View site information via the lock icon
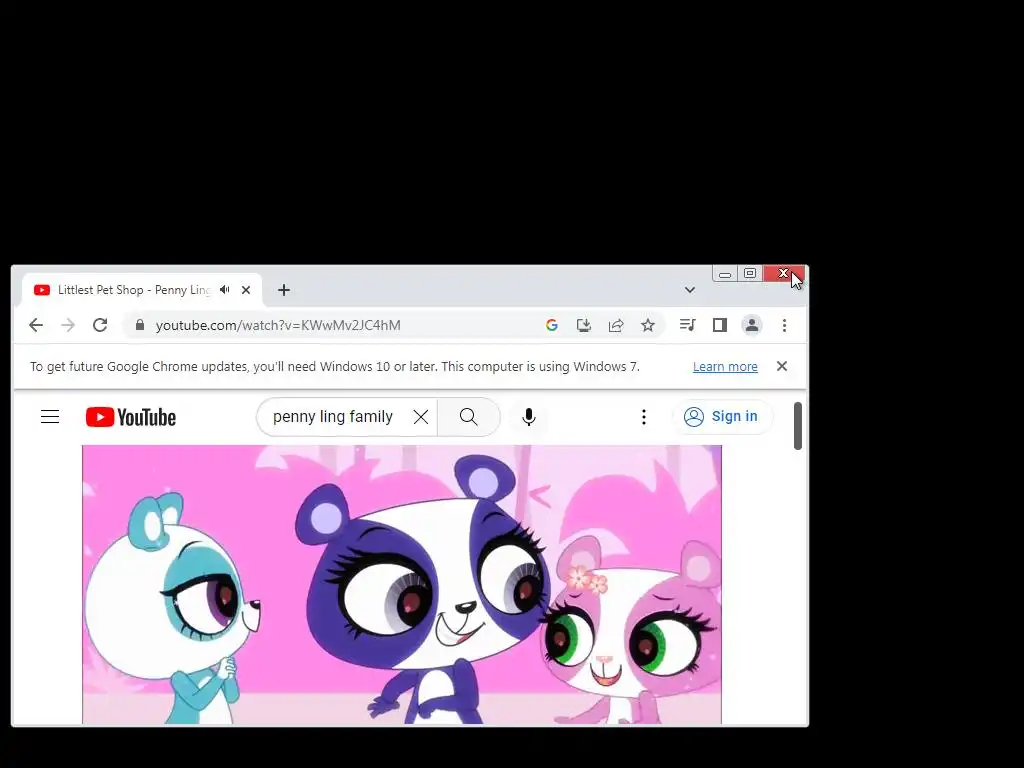 pyautogui.click(x=140, y=325)
